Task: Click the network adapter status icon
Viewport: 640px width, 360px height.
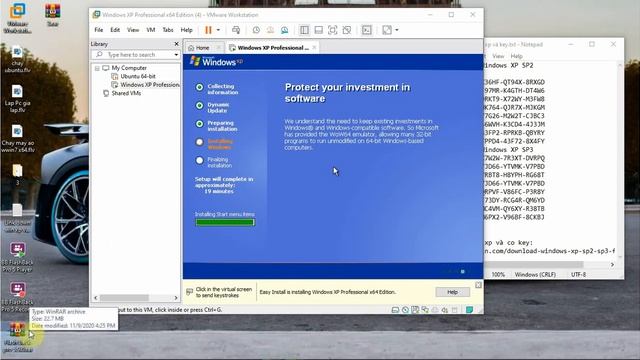Action: 425,310
